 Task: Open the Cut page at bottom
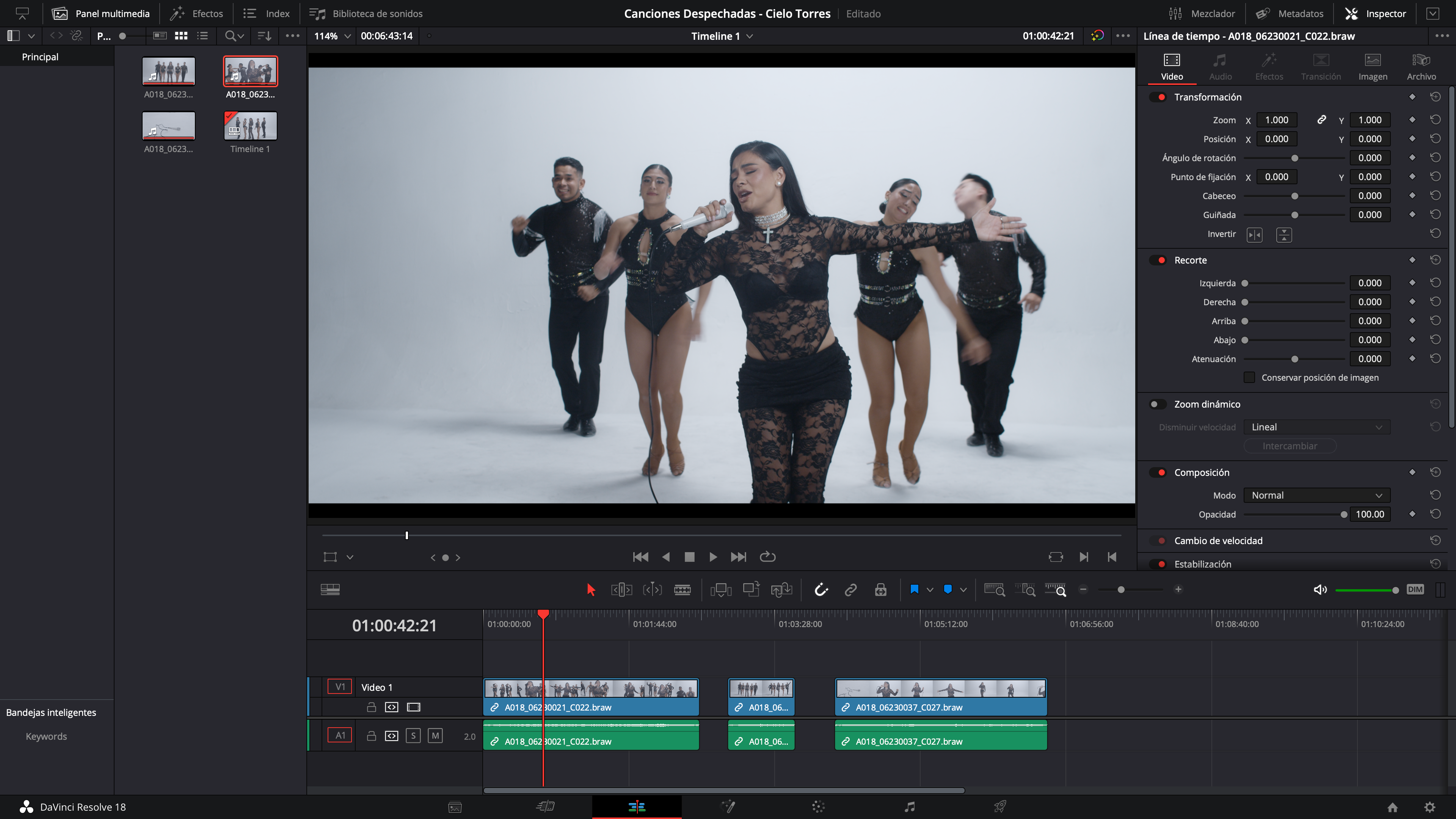[546, 806]
